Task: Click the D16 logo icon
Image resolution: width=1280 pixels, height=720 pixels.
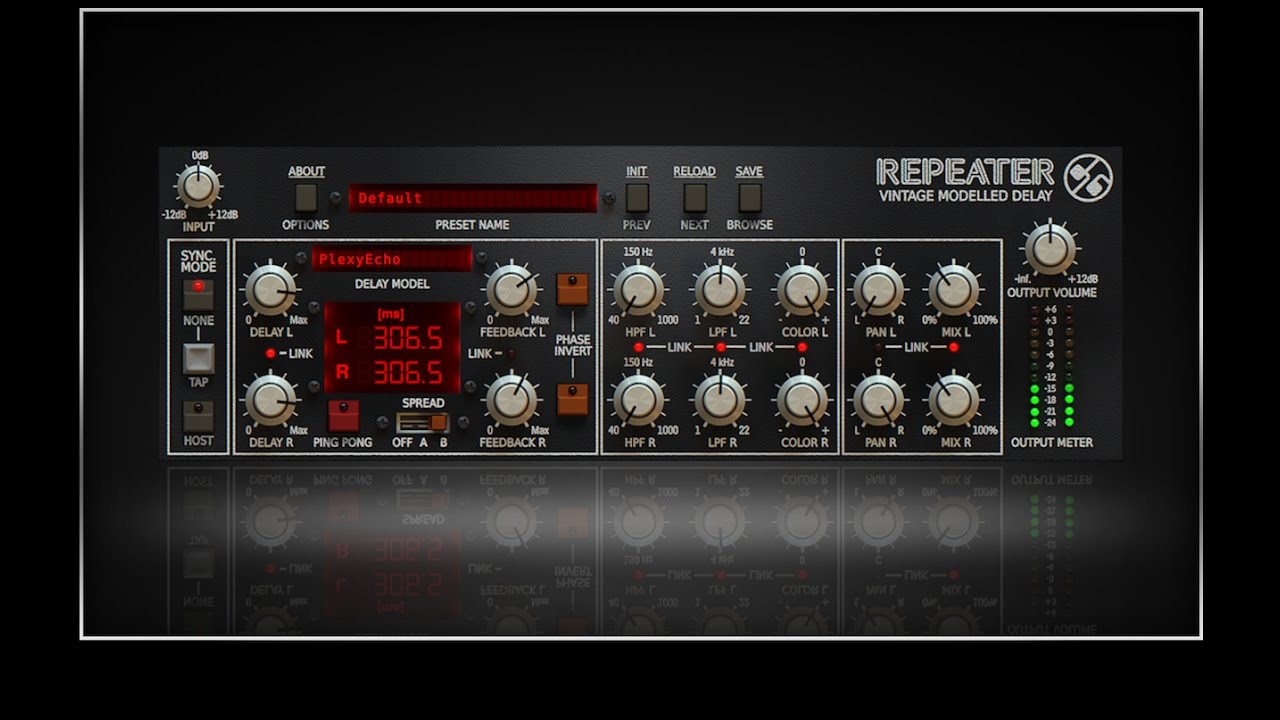Action: 1088,178
